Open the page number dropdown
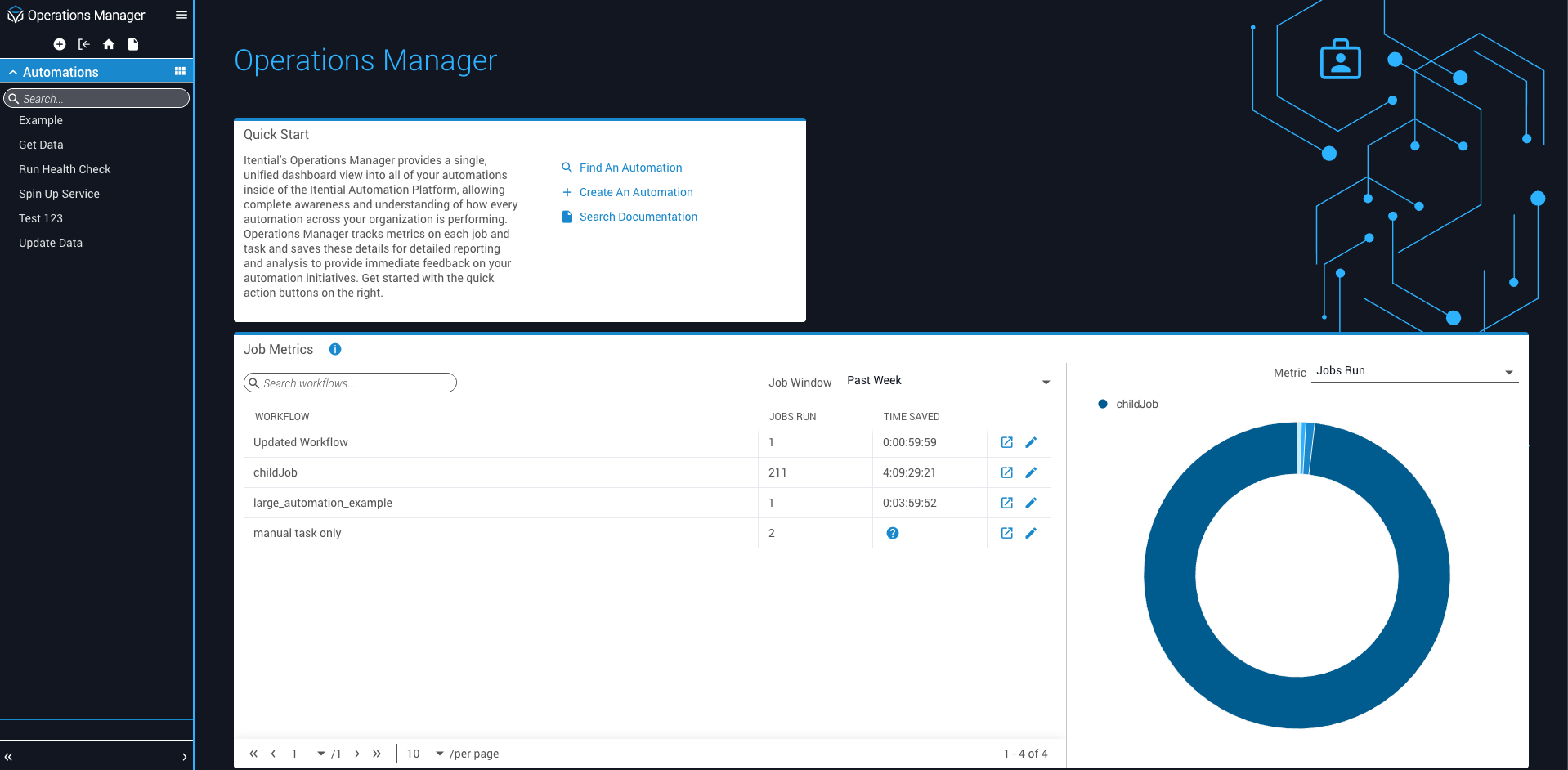This screenshot has height=770, width=1568. (x=309, y=754)
